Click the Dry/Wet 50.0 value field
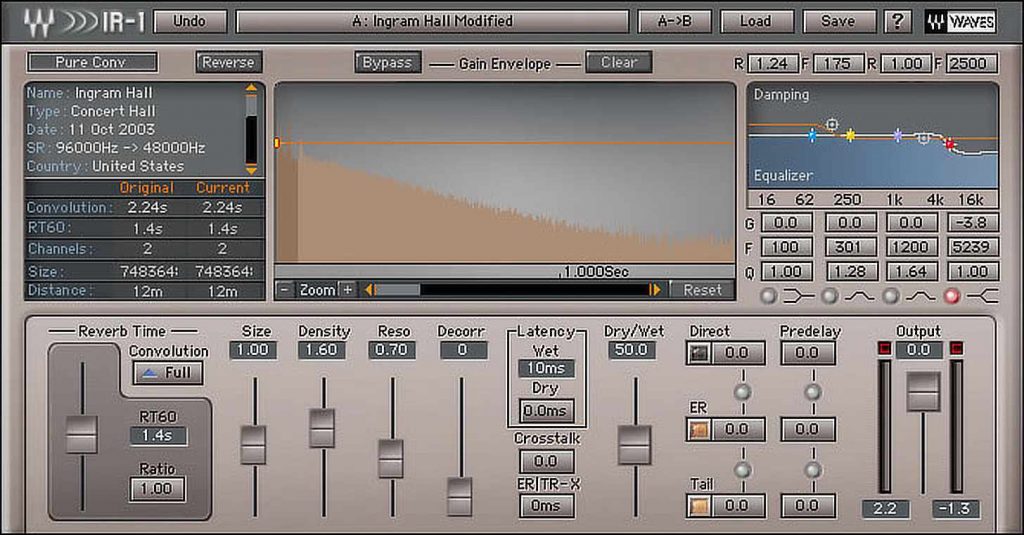1024x535 pixels. coord(631,349)
